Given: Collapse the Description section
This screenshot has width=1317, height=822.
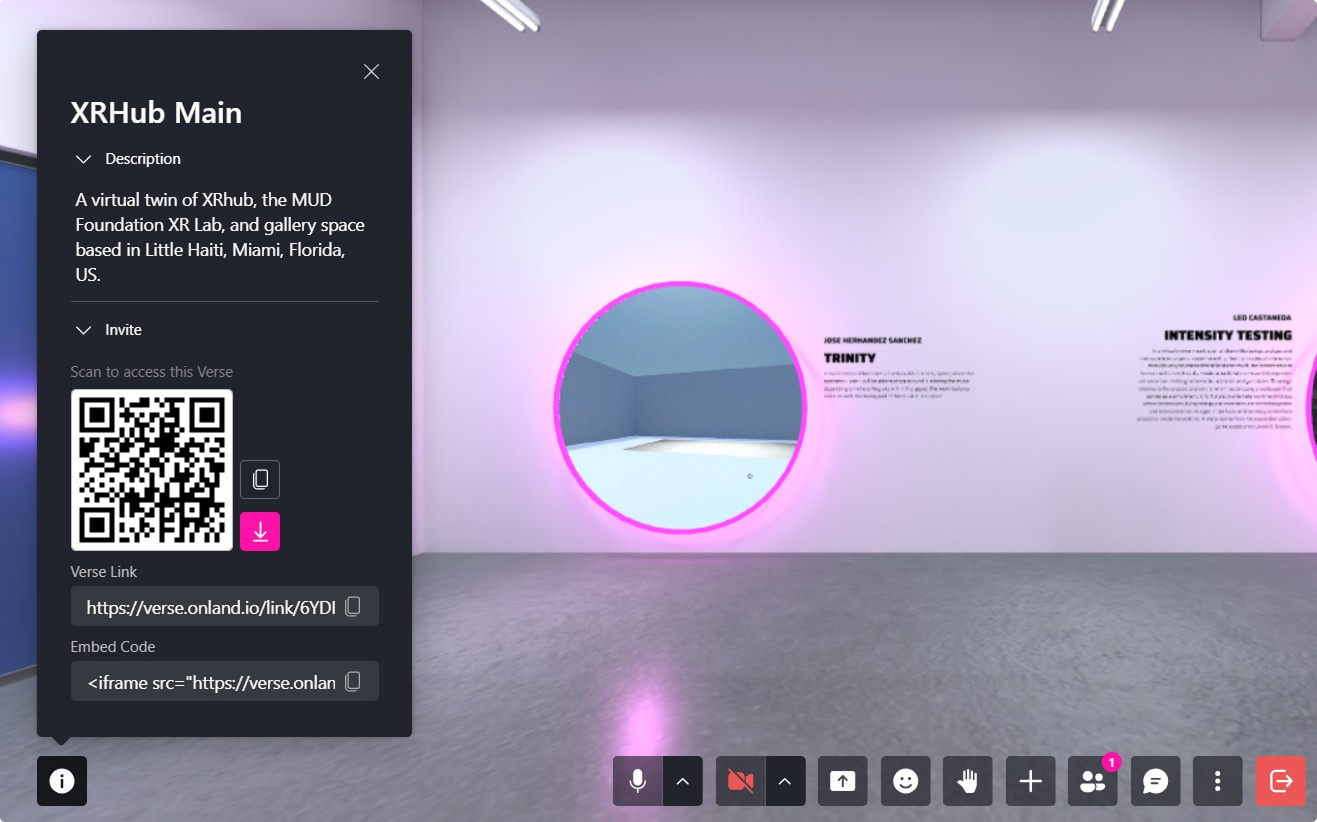Looking at the screenshot, I should tap(83, 158).
